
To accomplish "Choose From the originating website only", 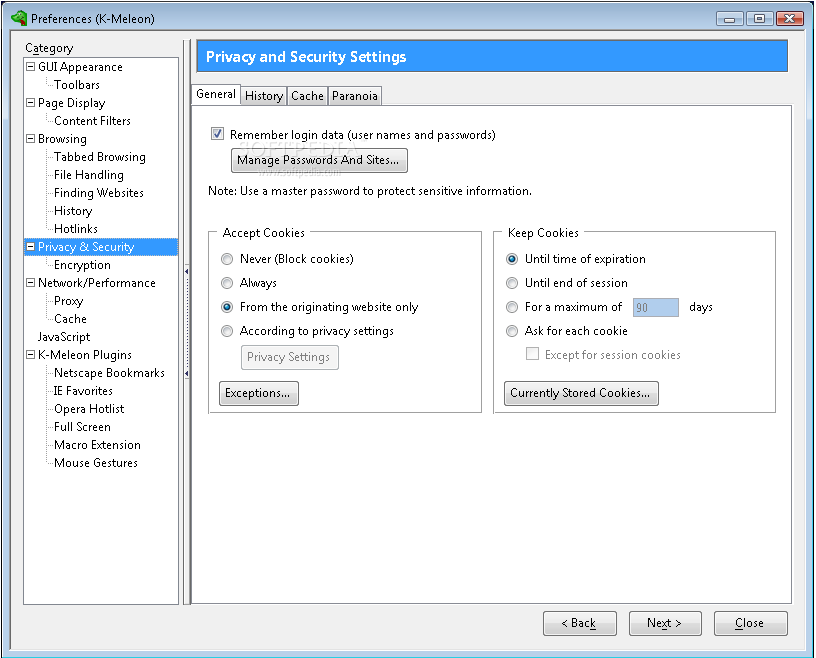I will (x=227, y=307).
